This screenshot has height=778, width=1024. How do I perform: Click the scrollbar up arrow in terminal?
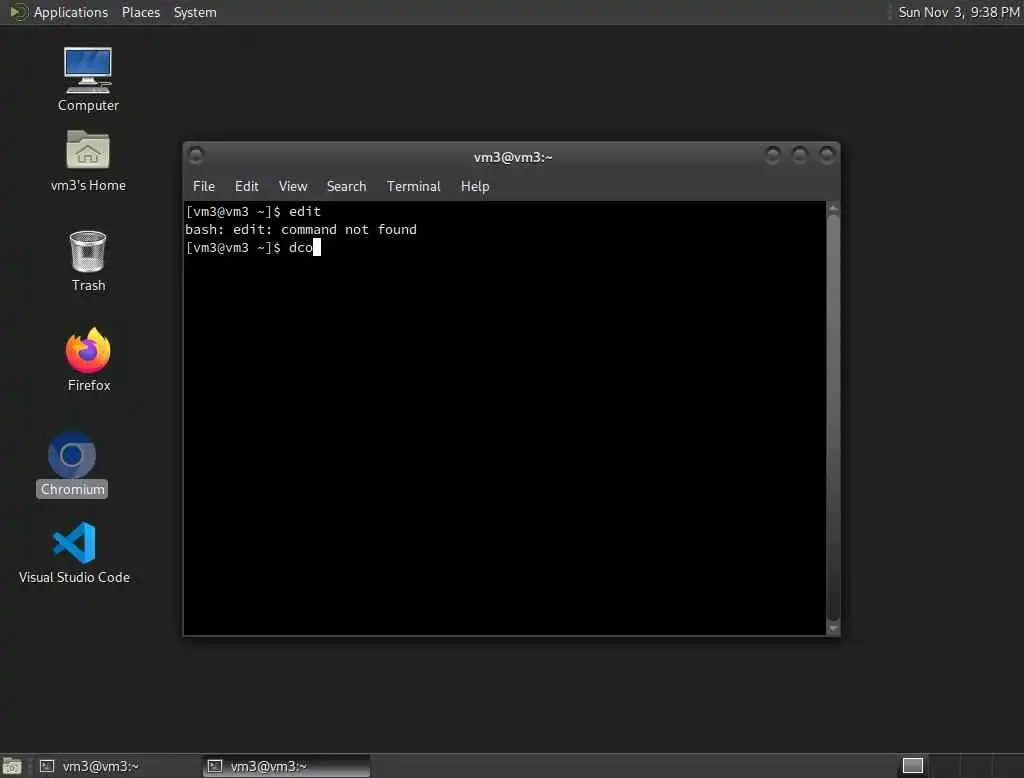click(x=833, y=208)
